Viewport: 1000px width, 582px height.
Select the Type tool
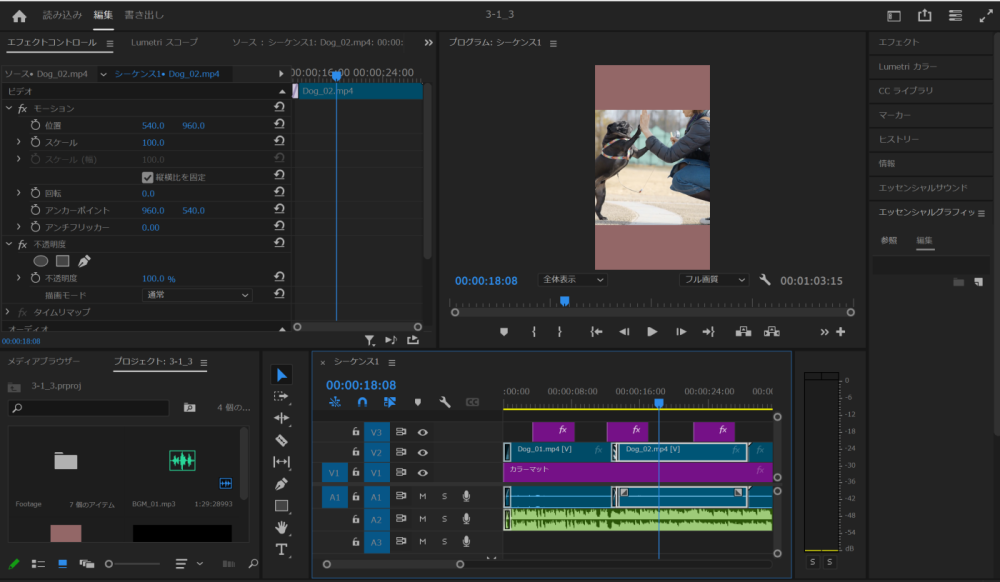pos(281,549)
